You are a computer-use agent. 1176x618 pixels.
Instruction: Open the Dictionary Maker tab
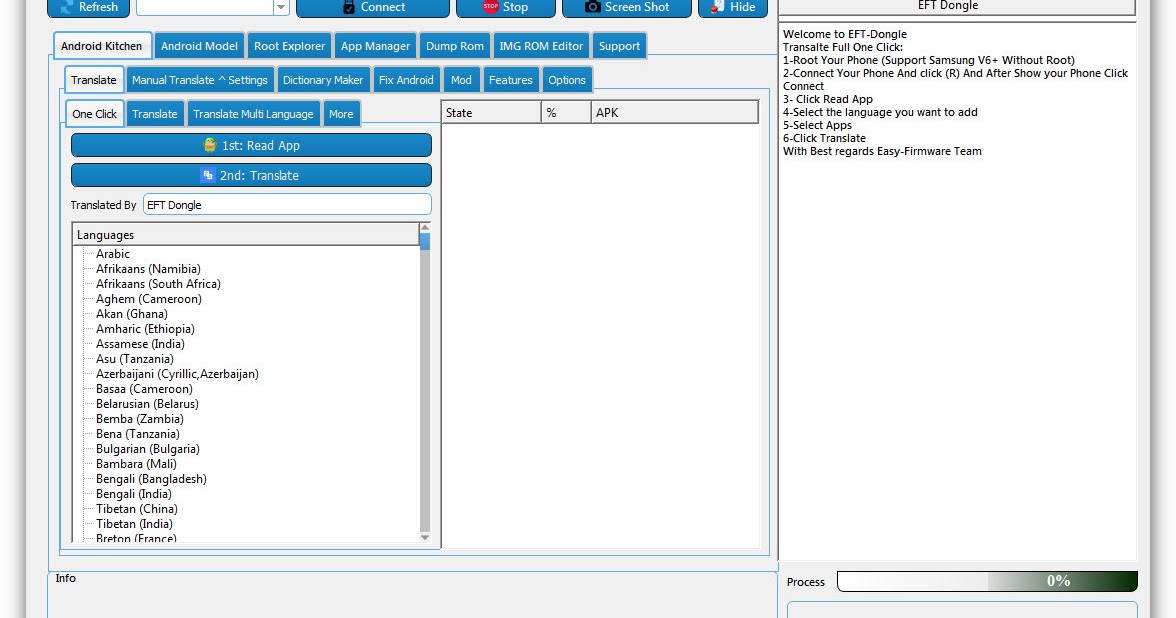[322, 80]
